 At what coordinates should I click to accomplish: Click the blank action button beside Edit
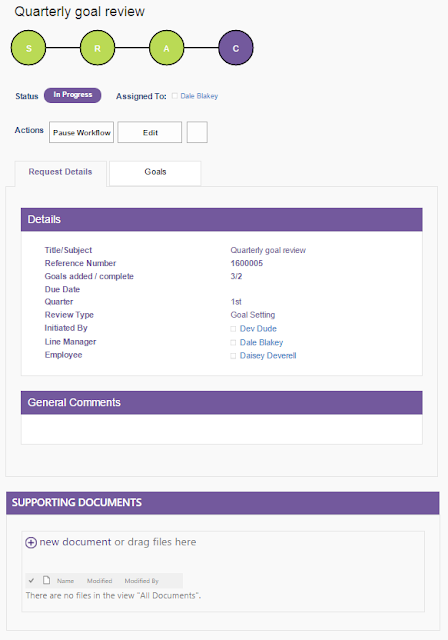(197, 132)
